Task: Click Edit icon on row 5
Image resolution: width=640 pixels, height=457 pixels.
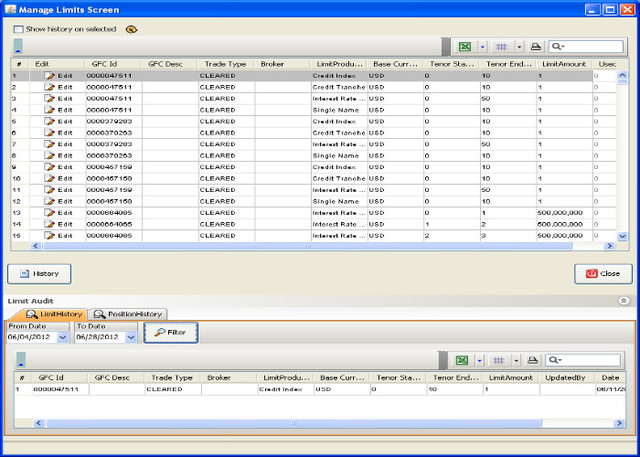Action: click(49, 121)
